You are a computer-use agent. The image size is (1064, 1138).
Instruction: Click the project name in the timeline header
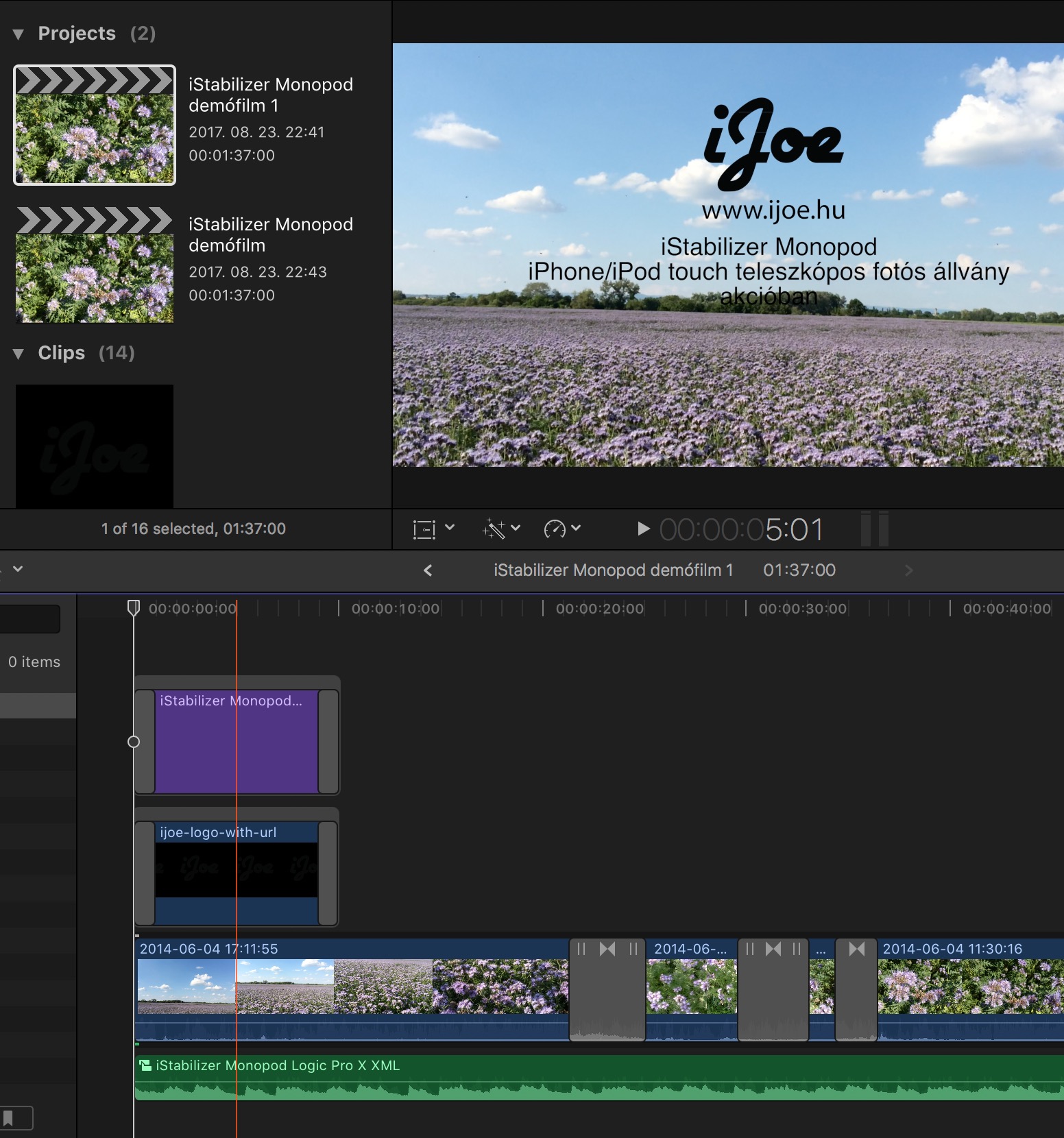coord(614,570)
